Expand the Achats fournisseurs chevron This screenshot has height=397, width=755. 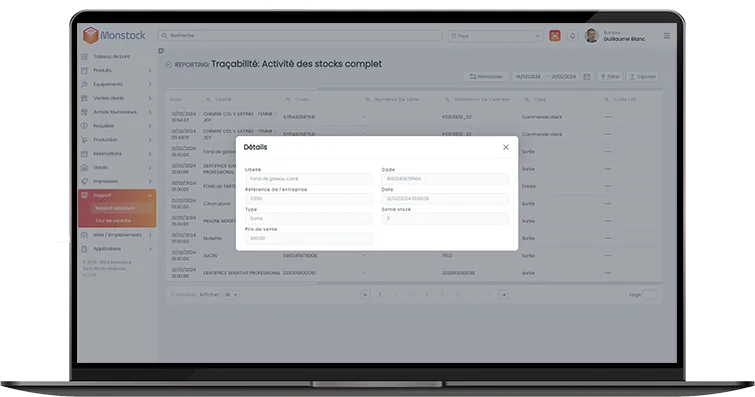(150, 112)
